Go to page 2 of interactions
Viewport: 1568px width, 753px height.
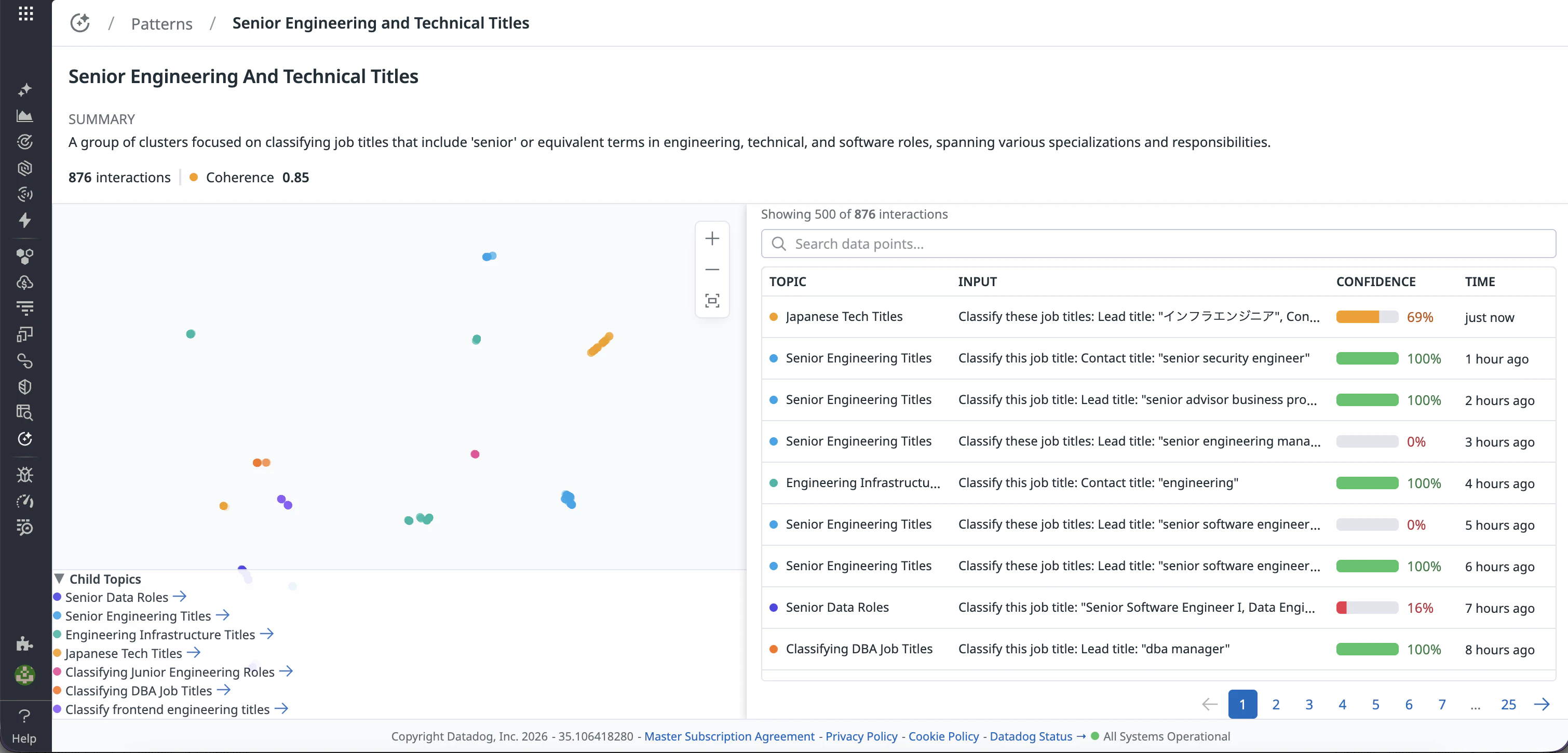coord(1275,704)
